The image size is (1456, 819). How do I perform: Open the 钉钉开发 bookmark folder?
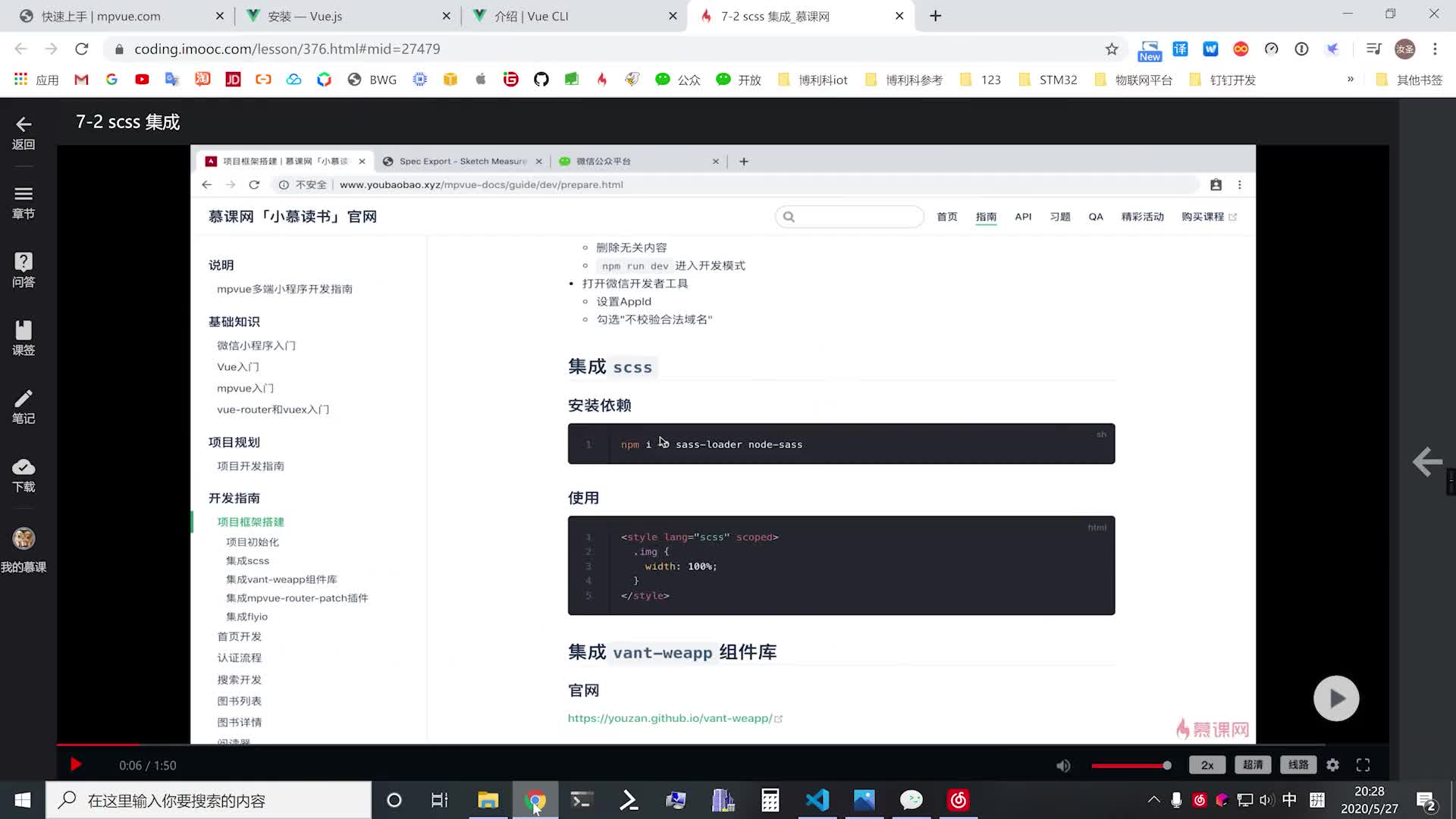click(x=1222, y=80)
